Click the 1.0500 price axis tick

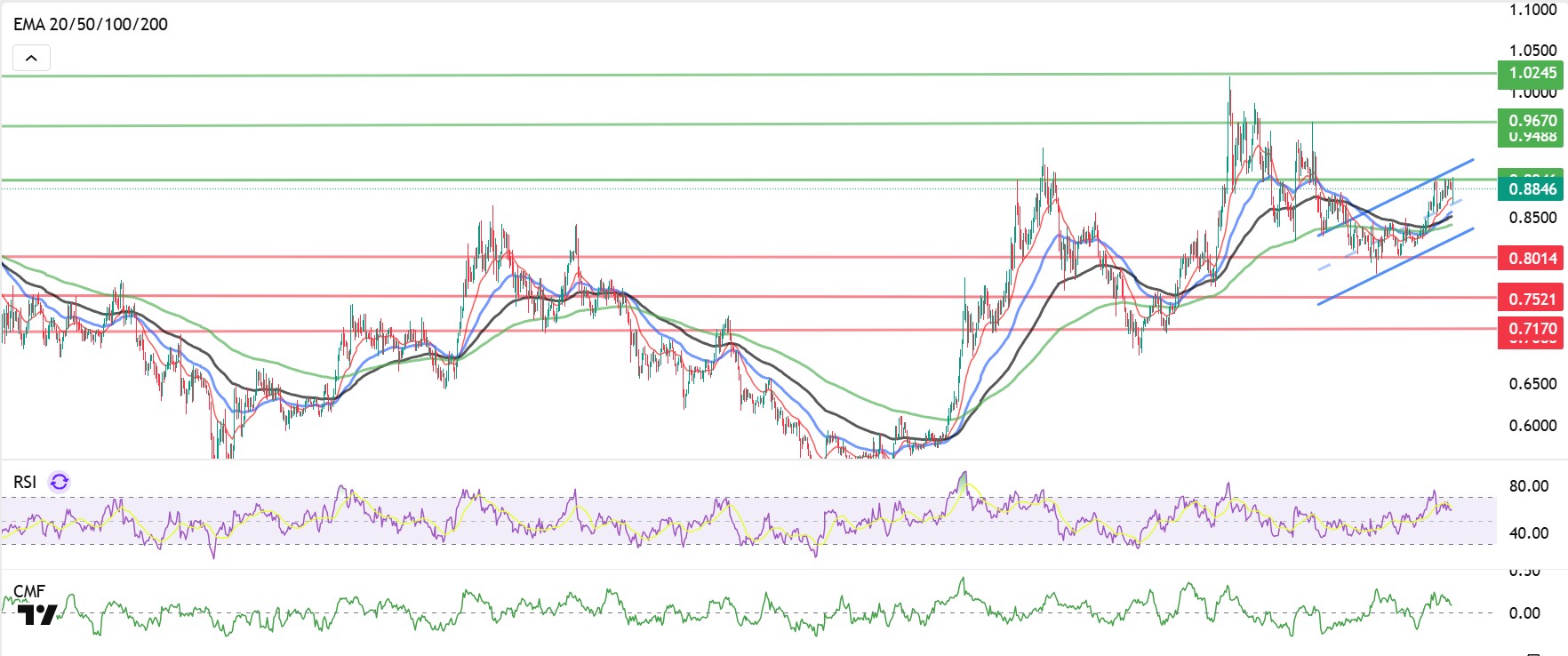click(1532, 51)
